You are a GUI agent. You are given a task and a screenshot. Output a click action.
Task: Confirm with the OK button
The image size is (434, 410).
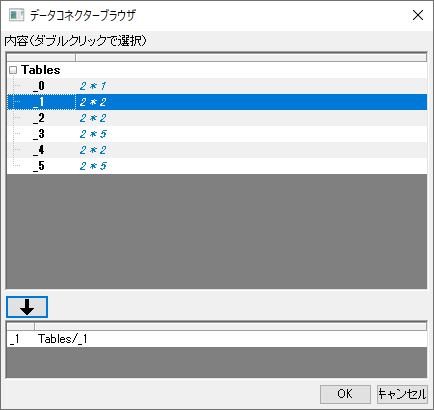coord(345,394)
